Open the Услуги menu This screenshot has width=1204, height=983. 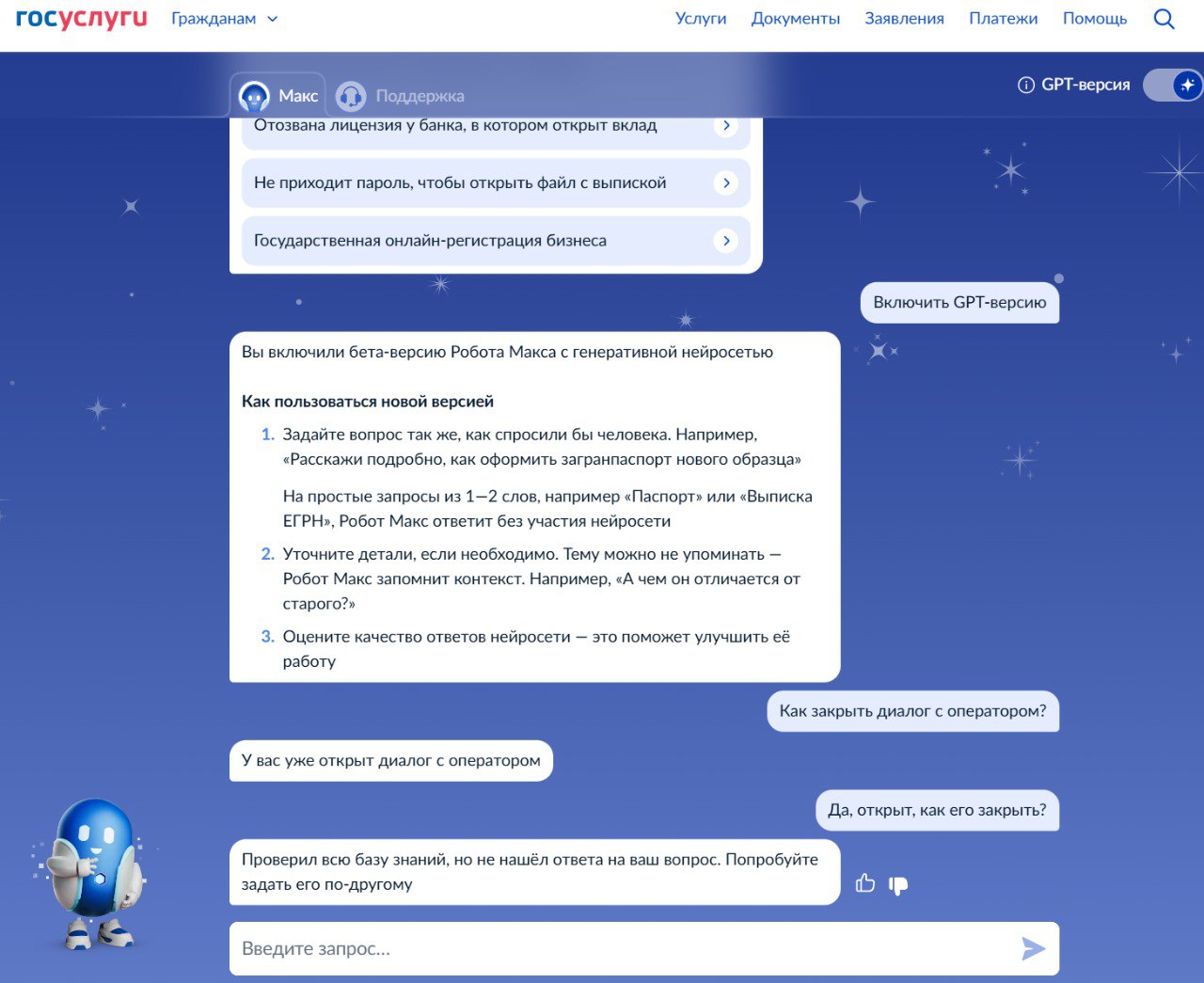[701, 19]
